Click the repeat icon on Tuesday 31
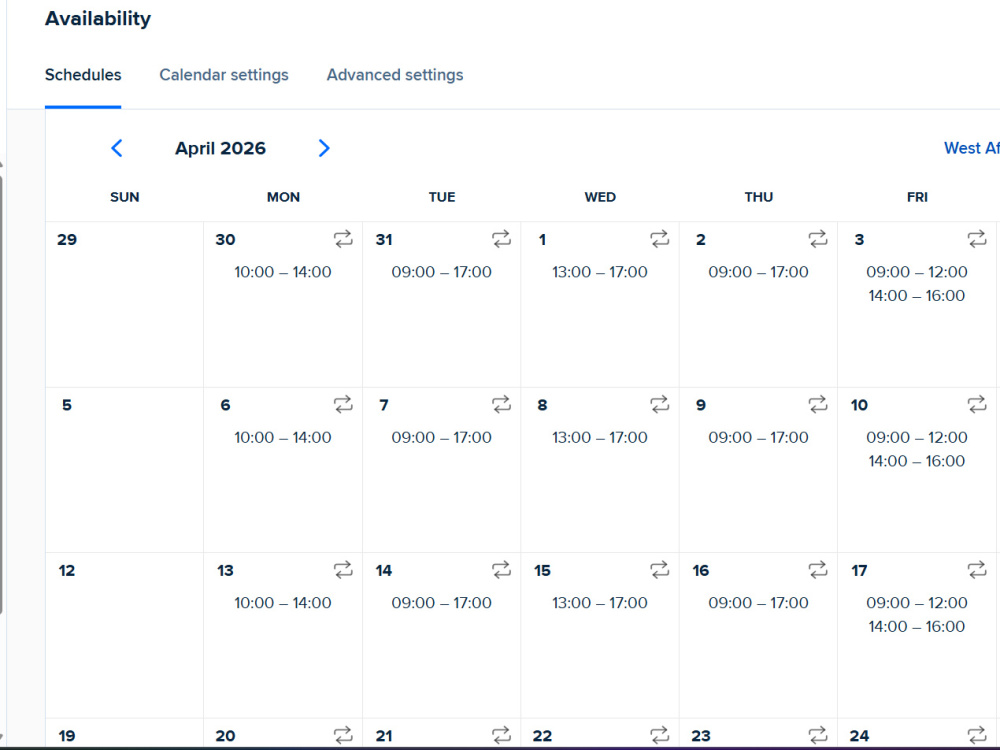Screen dimensions: 1000x750 pyautogui.click(x=501, y=239)
